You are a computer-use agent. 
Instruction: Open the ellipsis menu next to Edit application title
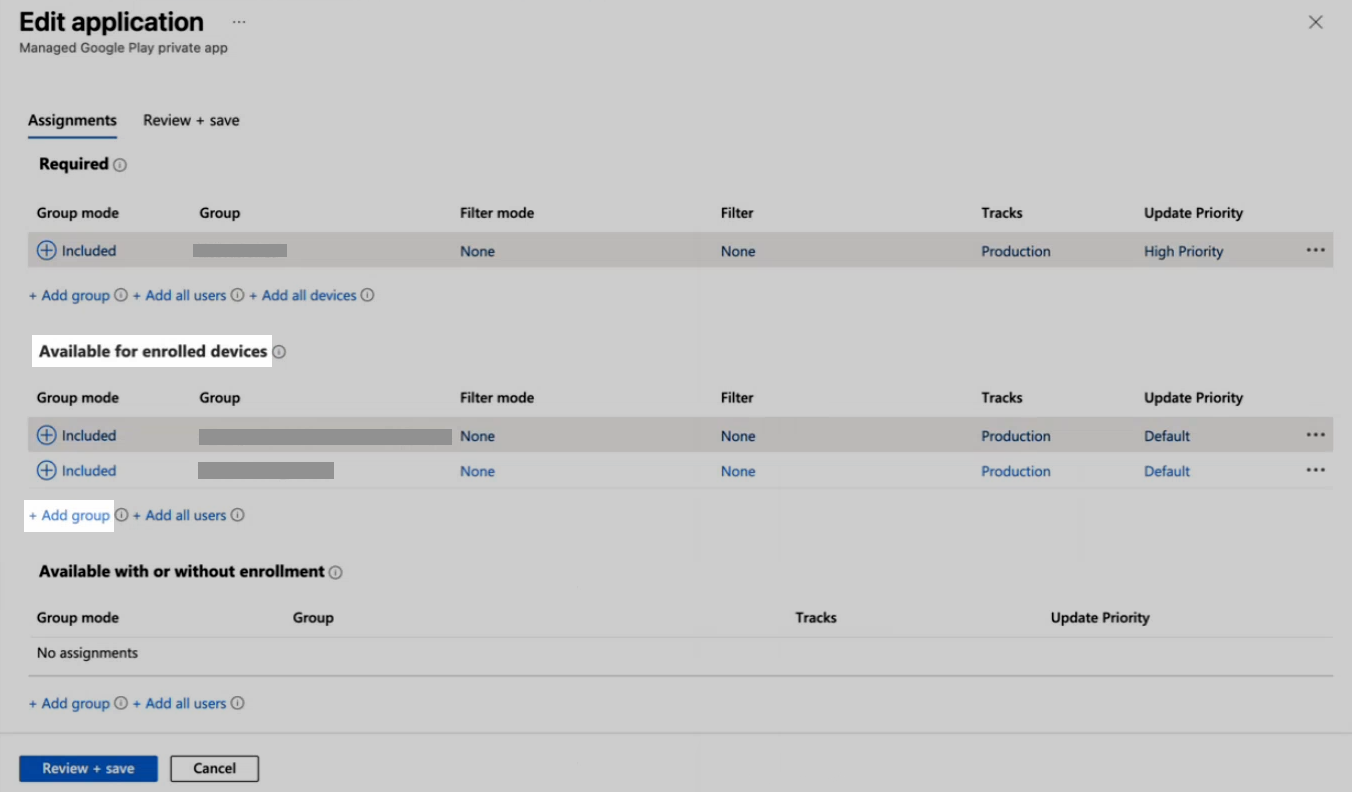(x=239, y=22)
